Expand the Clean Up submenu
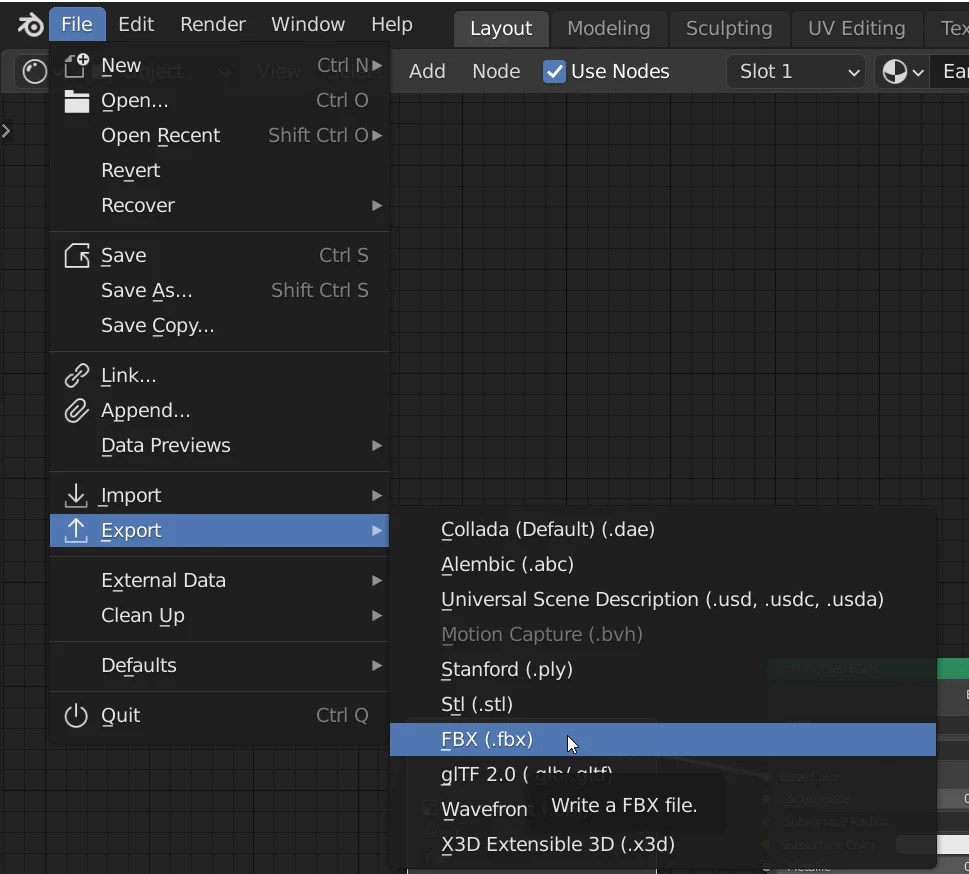Screen dimensions: 969x874 tap(377, 616)
